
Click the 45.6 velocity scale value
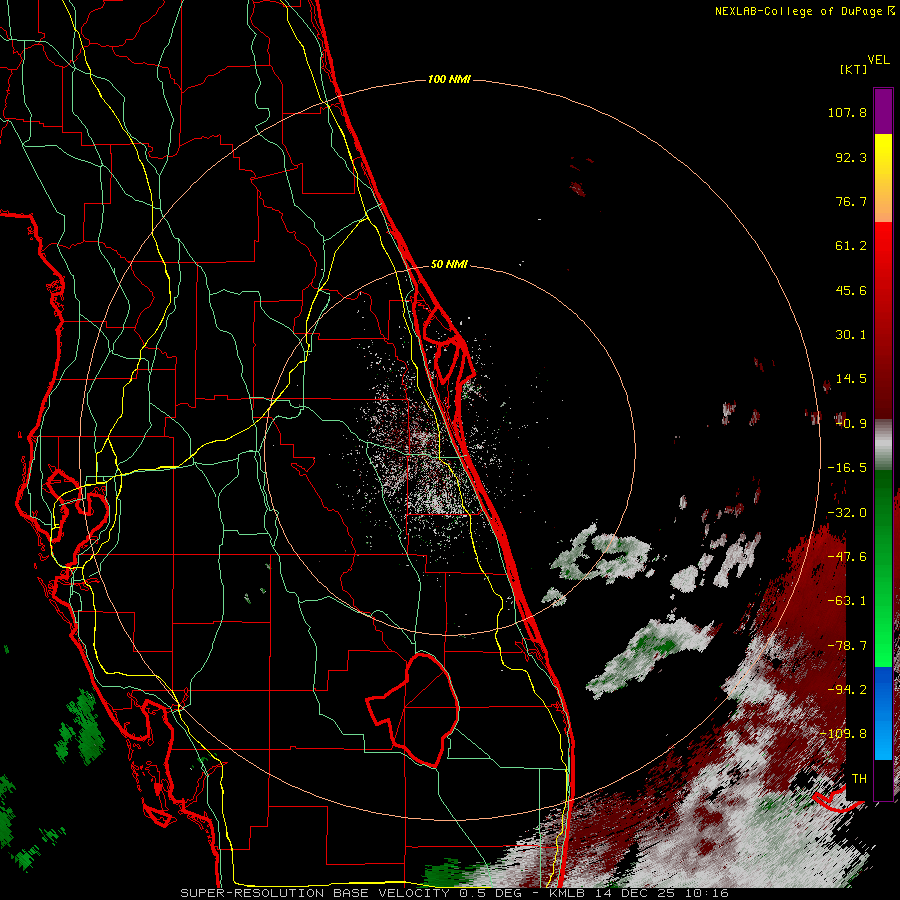[x=851, y=290]
